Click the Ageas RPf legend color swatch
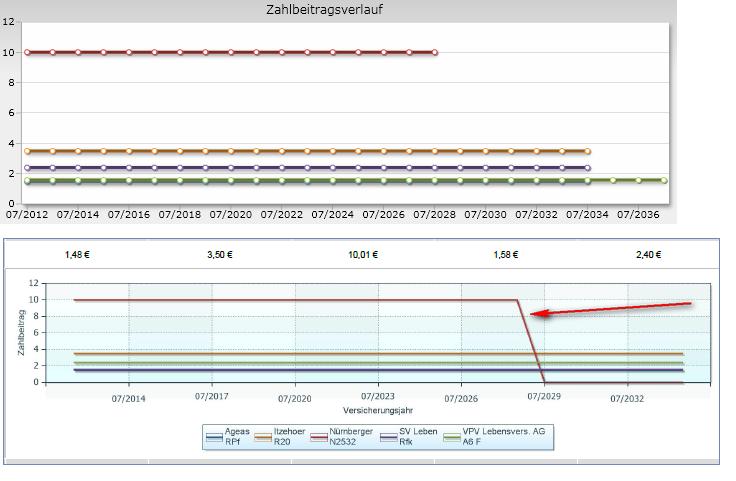 tap(214, 437)
